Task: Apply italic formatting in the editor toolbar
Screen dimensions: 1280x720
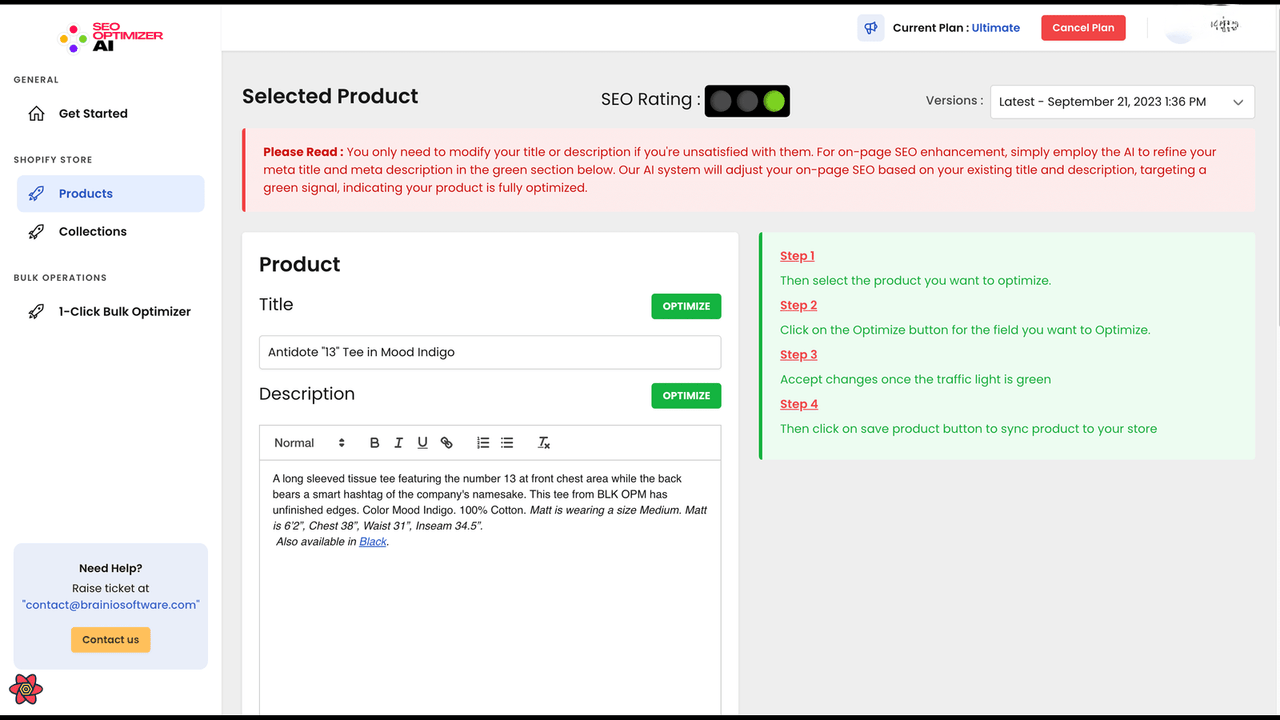Action: click(398, 442)
